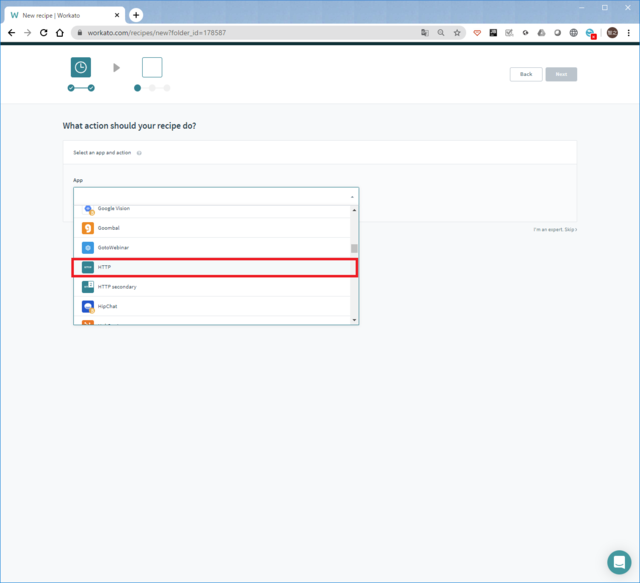Select Google Vision from the list
This screenshot has width=640, height=583.
point(212,210)
